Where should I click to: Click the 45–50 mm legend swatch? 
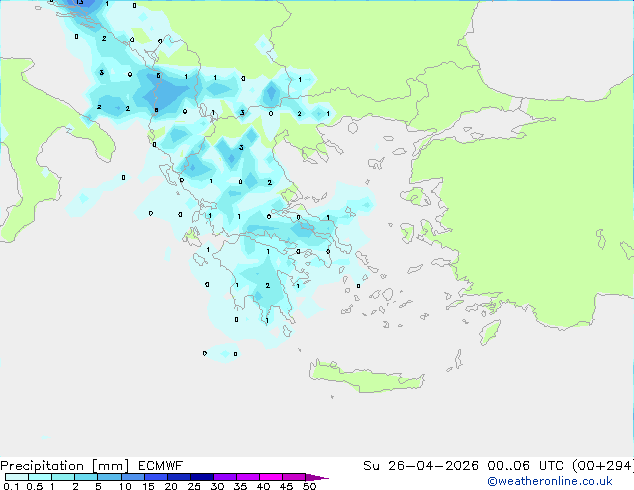pos(294,477)
